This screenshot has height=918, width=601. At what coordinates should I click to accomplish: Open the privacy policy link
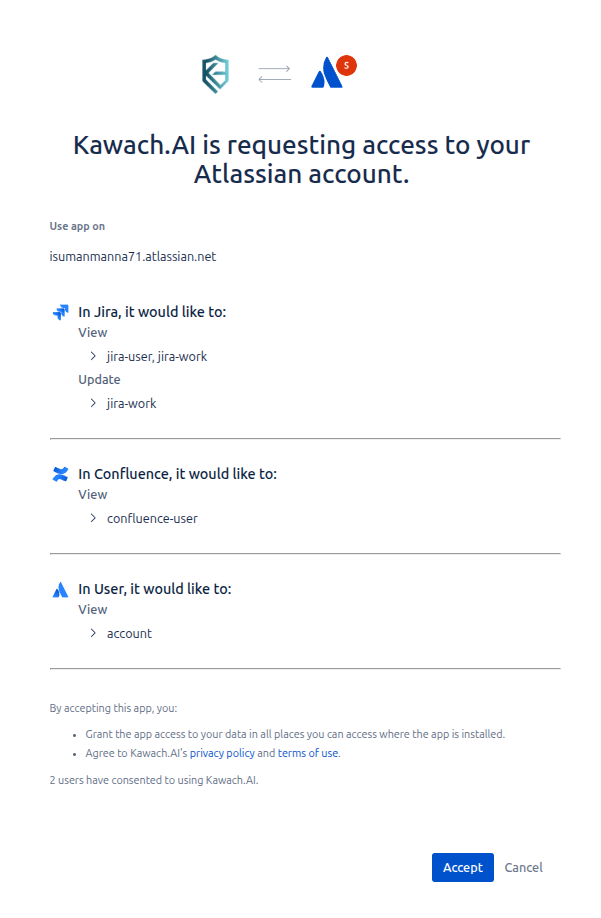[x=222, y=753]
